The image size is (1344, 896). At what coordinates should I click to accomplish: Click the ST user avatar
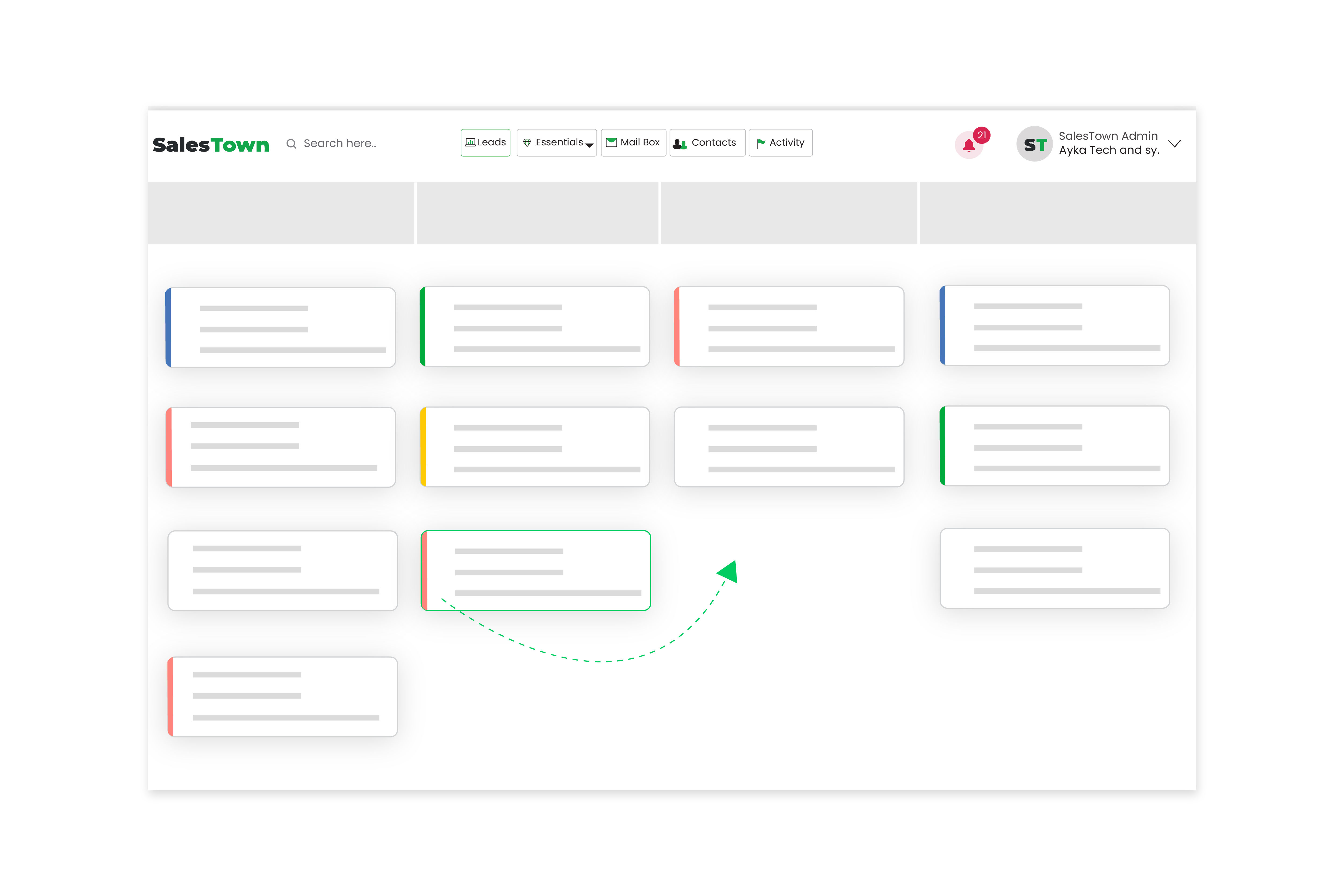pyautogui.click(x=1034, y=144)
